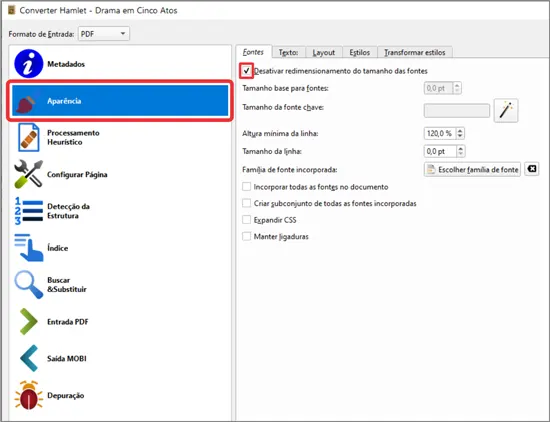Select the Entrada PDF arrow icon

(x=28, y=321)
